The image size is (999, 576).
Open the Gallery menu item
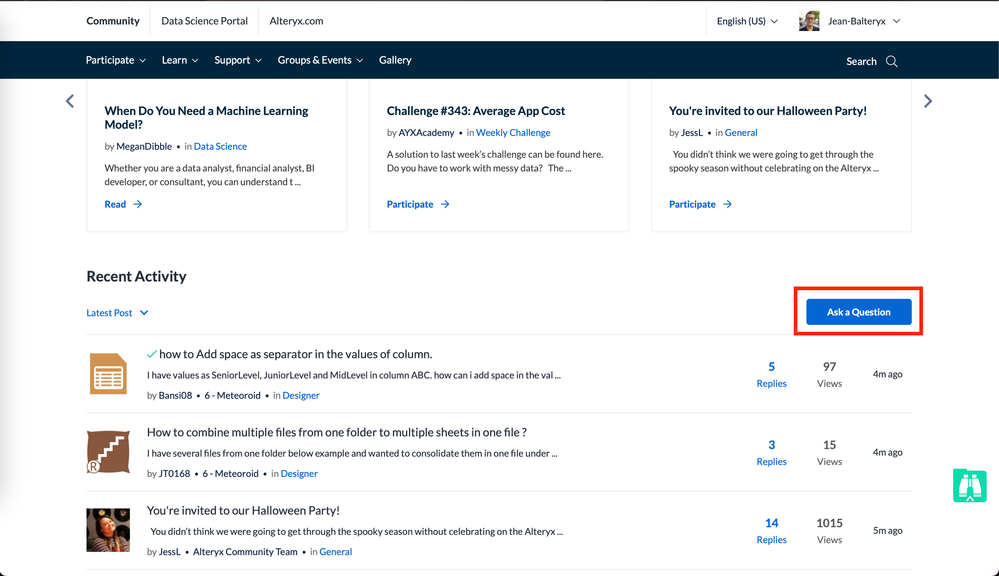click(395, 60)
